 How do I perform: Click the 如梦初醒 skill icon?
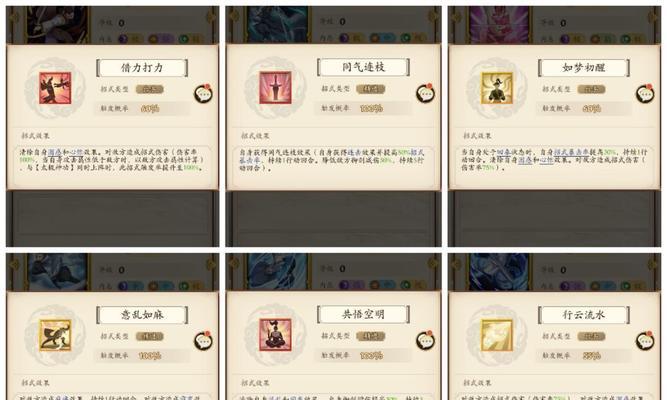[497, 88]
